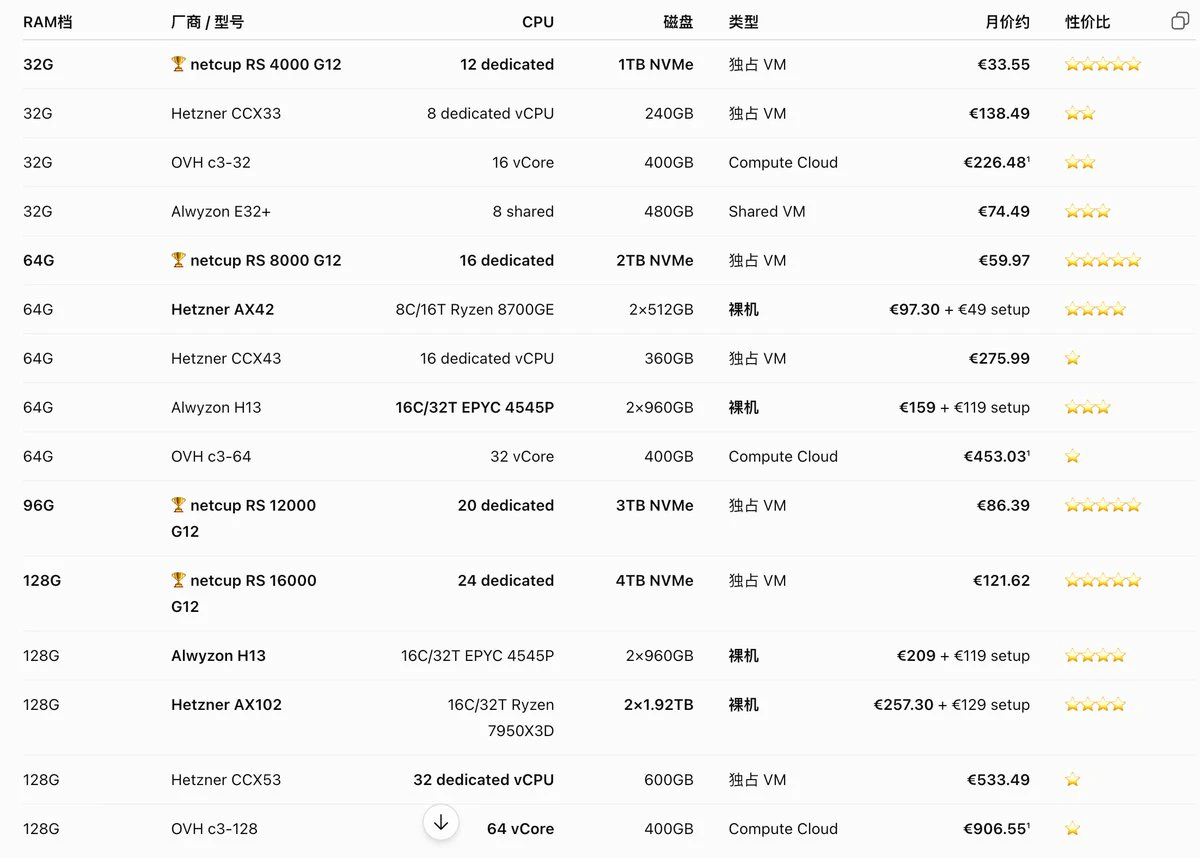Click the 2×512GB disk cell
The image size is (1200, 858).
[661, 309]
